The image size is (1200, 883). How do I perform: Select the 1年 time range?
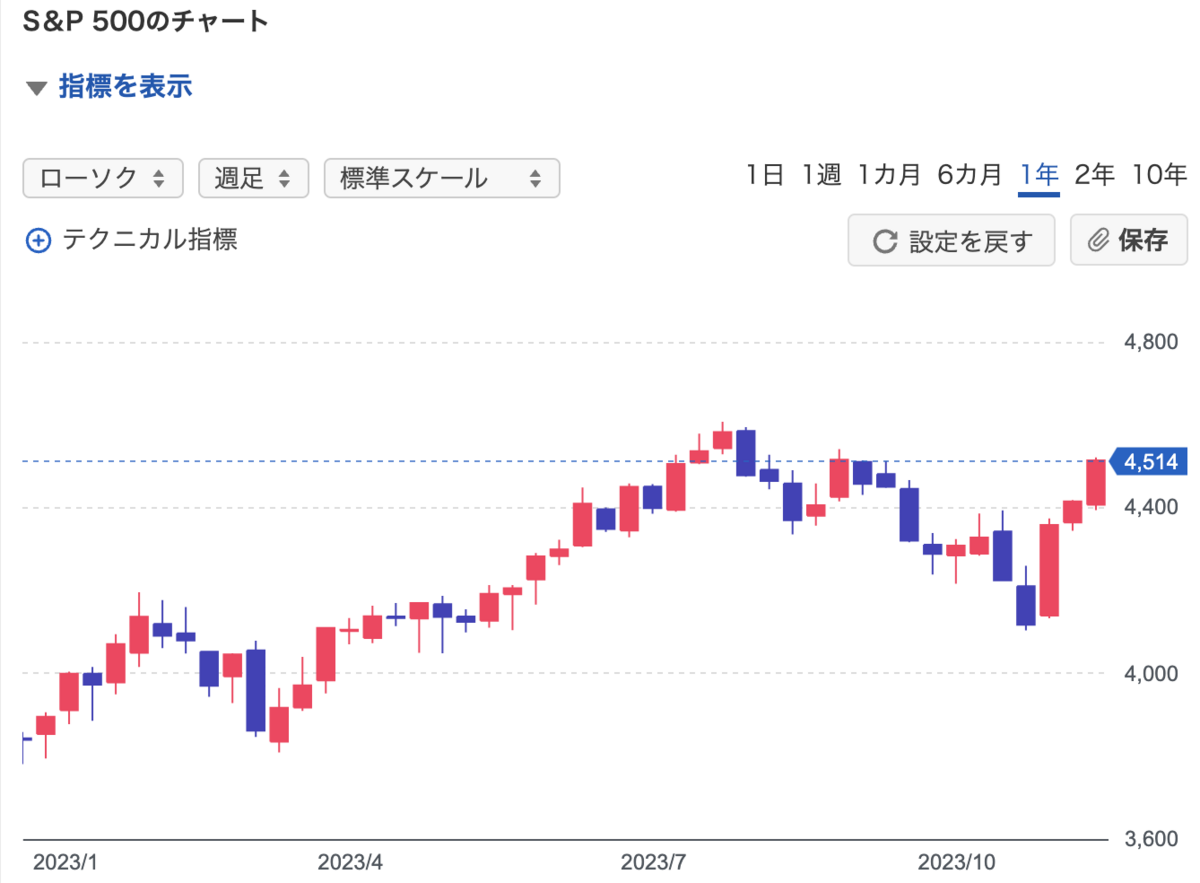point(1039,175)
